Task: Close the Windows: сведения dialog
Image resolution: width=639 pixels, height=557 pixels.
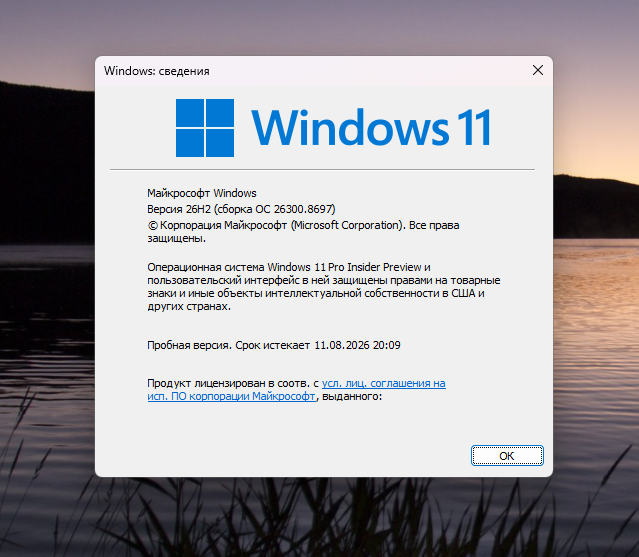Action: 538,70
